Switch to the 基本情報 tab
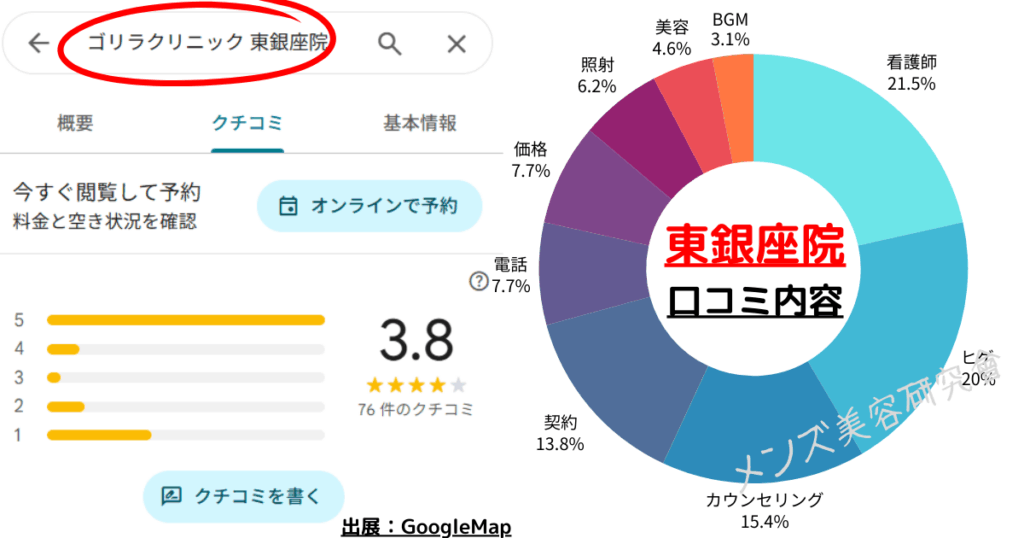The width and height of the screenshot is (1024, 538). click(420, 123)
